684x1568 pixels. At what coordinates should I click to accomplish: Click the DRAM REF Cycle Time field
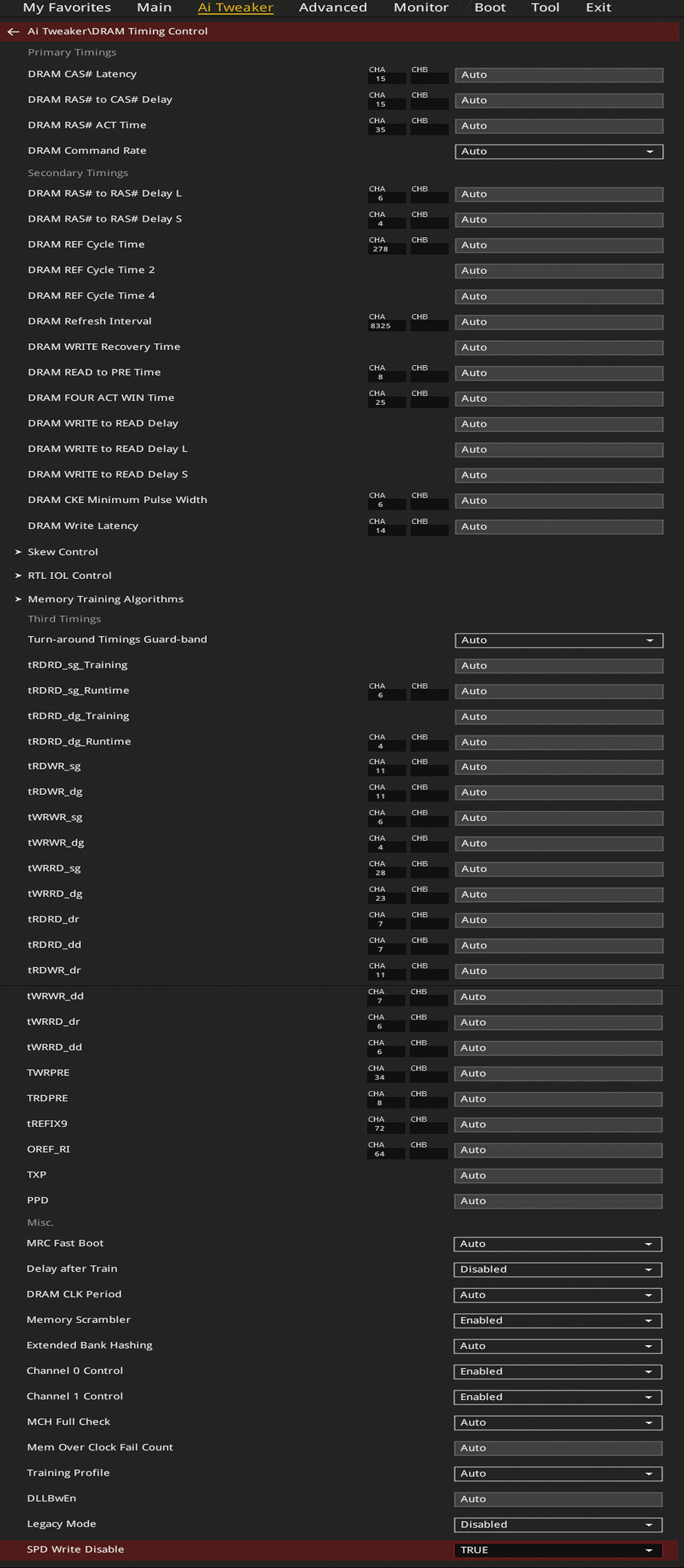pyautogui.click(x=559, y=246)
